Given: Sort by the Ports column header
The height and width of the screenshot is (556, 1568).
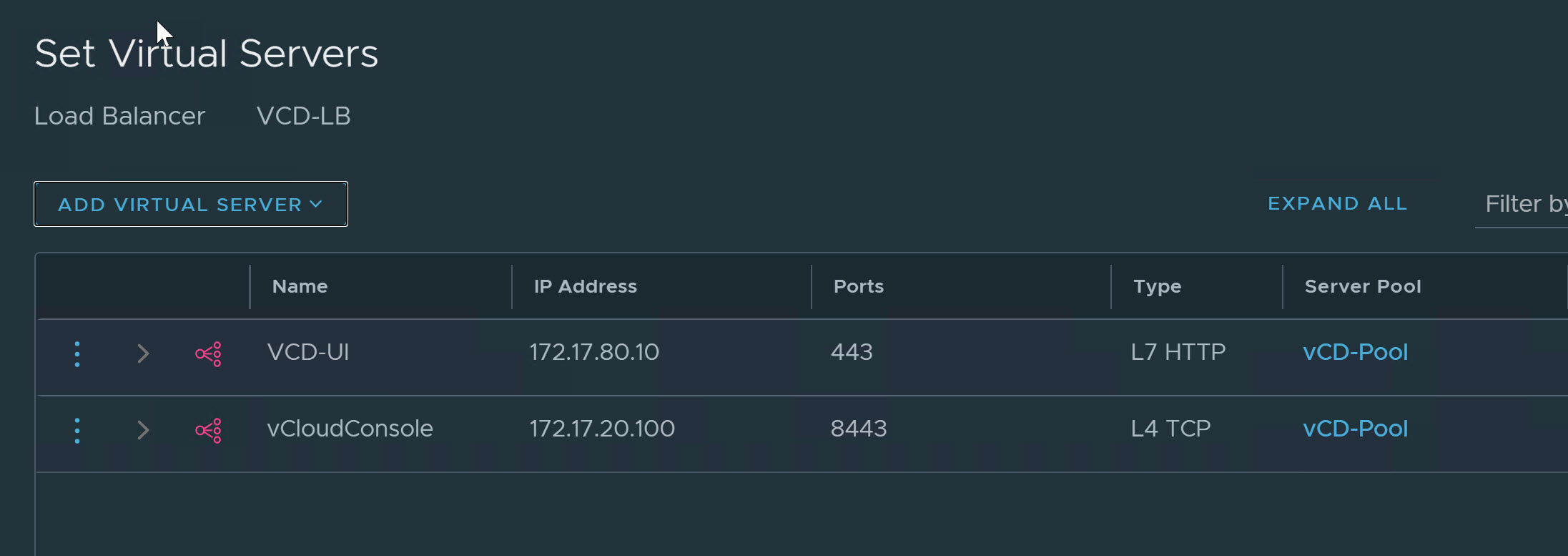Looking at the screenshot, I should click(858, 286).
